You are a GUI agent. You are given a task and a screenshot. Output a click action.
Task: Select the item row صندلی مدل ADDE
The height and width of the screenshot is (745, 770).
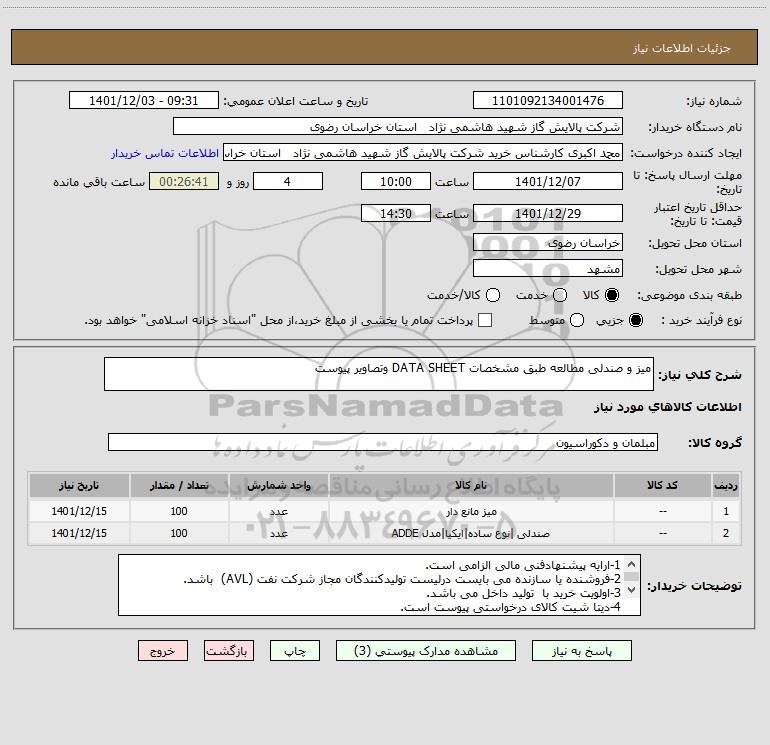coord(384,533)
